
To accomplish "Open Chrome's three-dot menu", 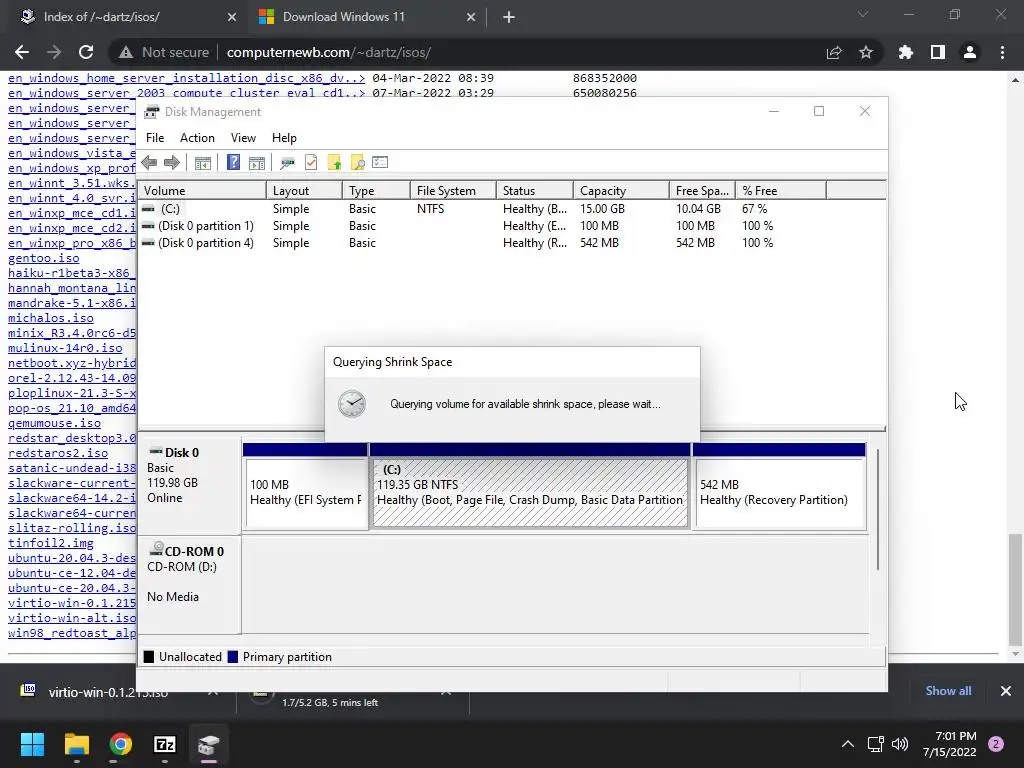I will (x=1002, y=52).
